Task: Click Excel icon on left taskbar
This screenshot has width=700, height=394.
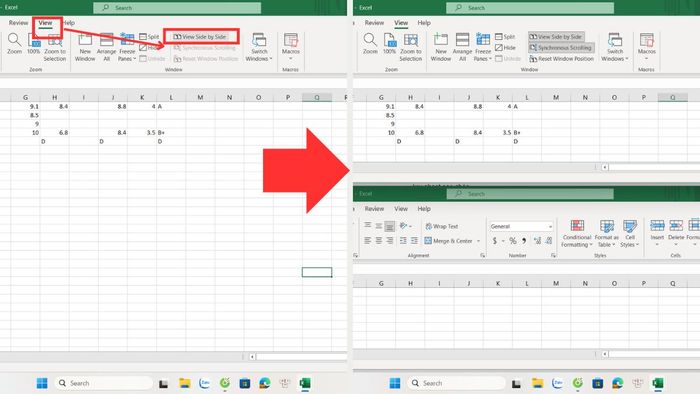Action: [305, 383]
